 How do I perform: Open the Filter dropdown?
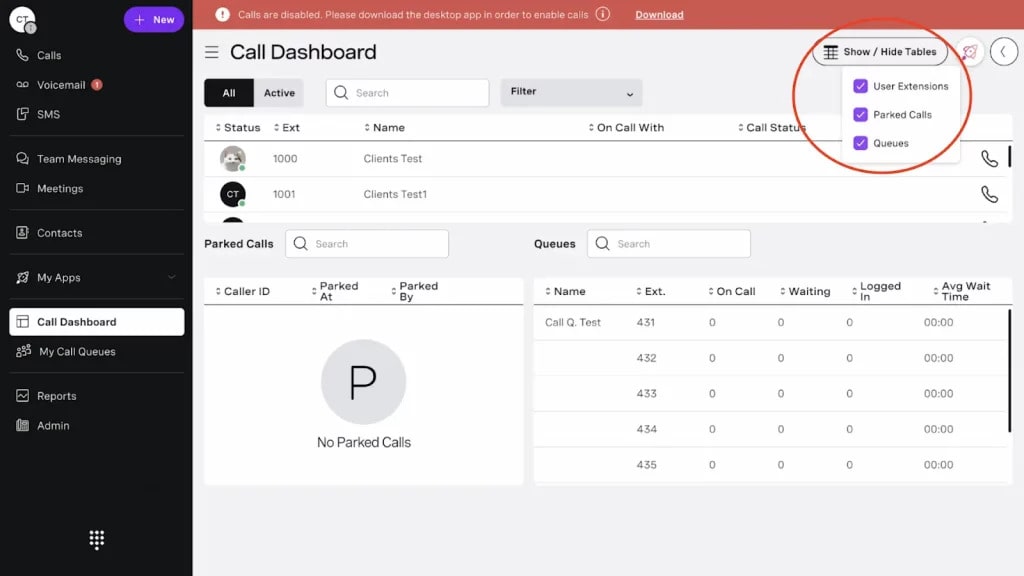571,92
